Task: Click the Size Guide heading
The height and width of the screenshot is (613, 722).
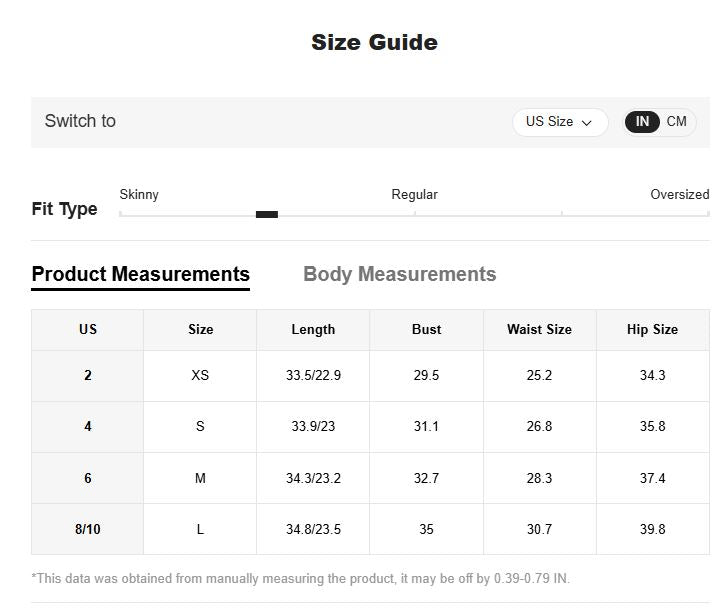Action: pos(374,42)
